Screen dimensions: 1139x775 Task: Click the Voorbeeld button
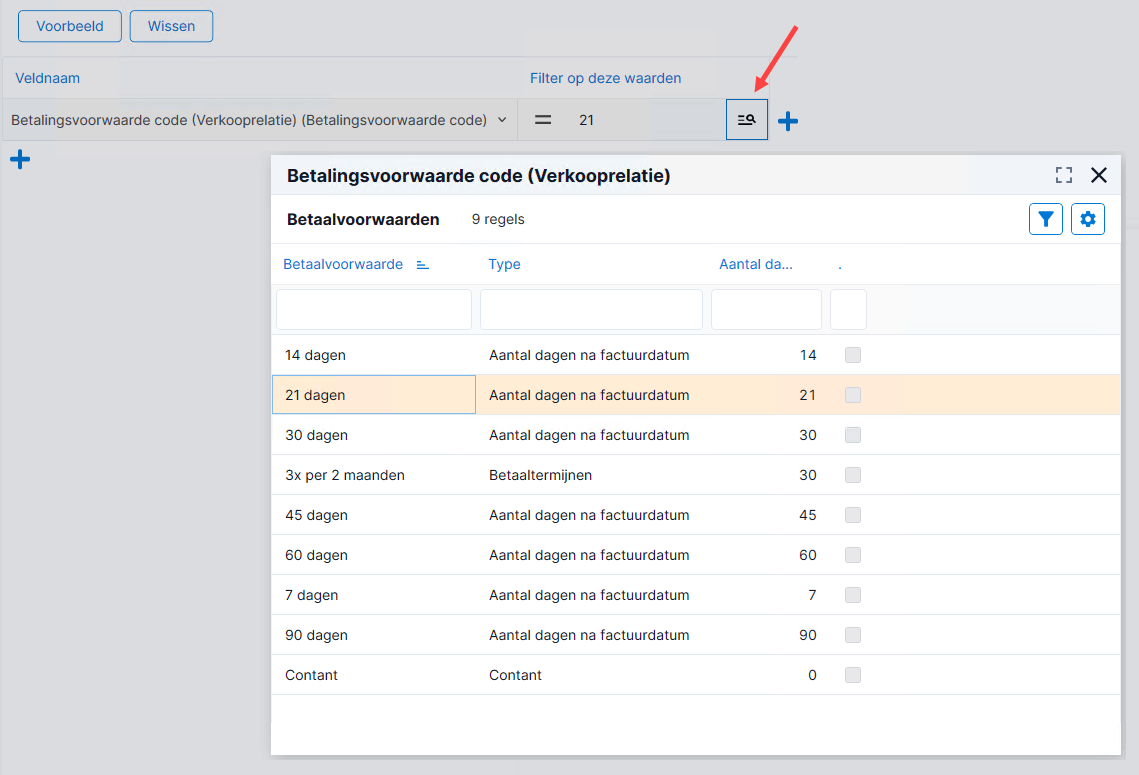70,26
